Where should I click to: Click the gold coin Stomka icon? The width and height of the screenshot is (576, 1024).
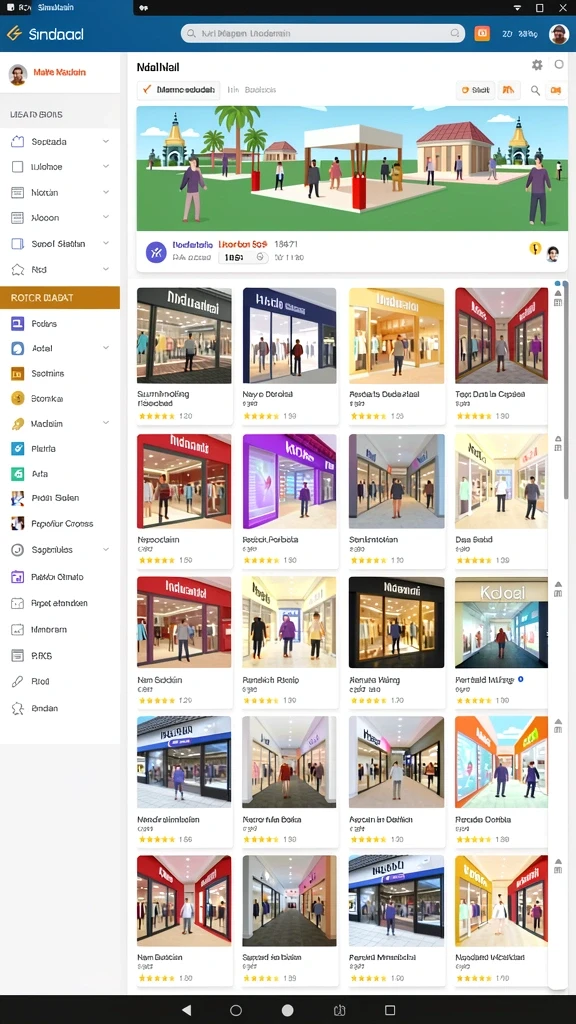coord(18,398)
